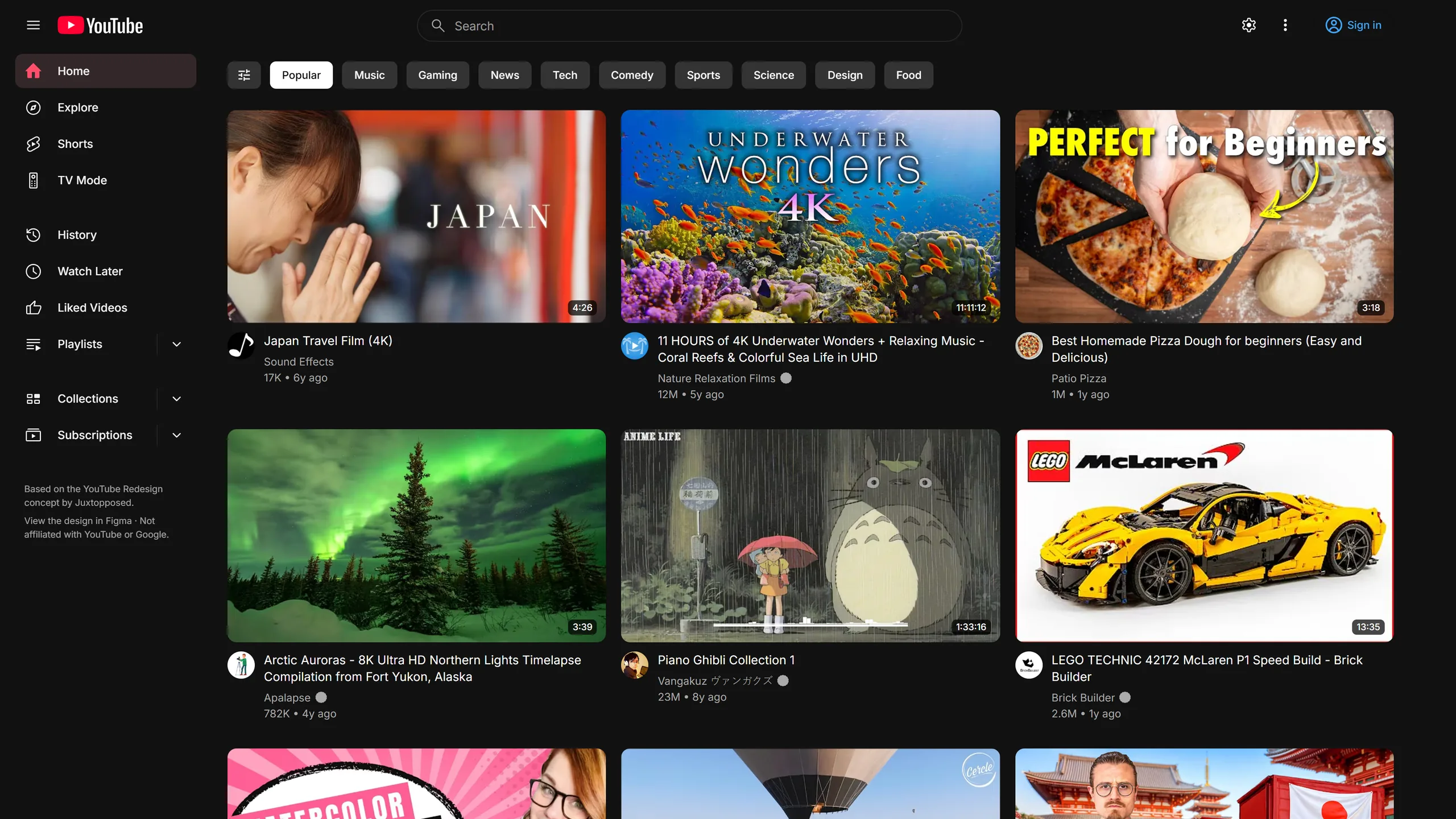This screenshot has width=1456, height=819.
Task: Select the Science category chip
Action: tap(773, 75)
